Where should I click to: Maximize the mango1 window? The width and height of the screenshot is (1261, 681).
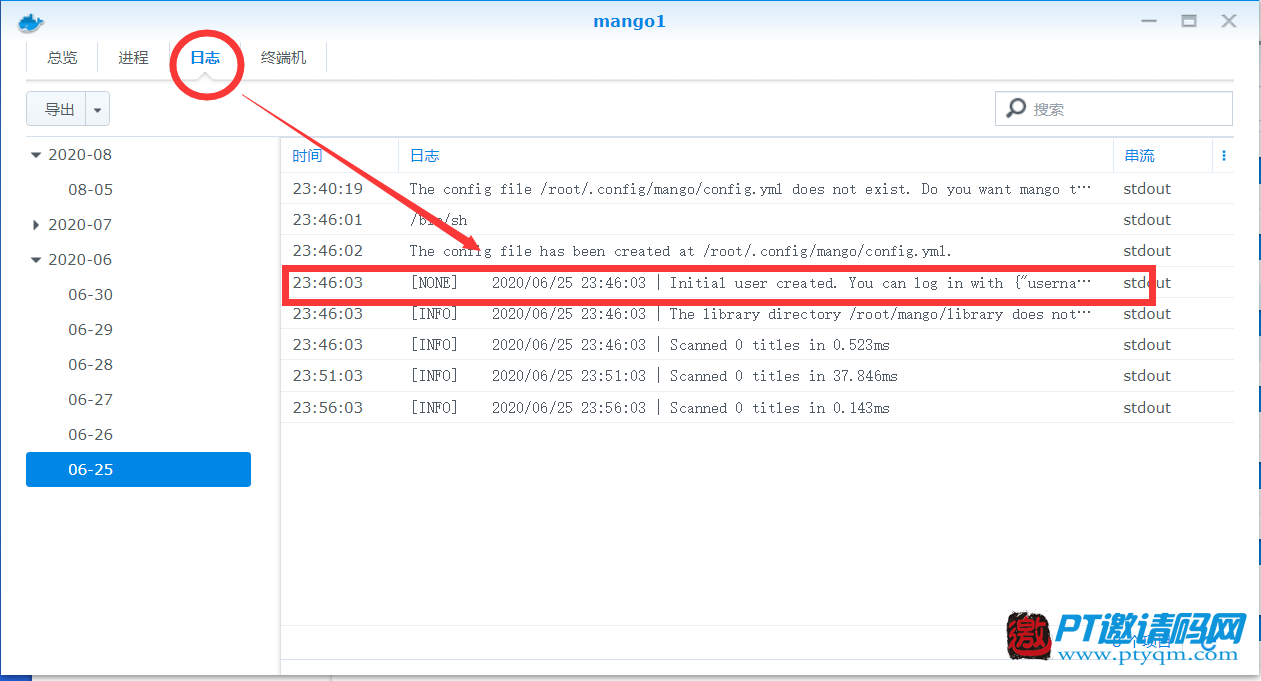[1189, 21]
